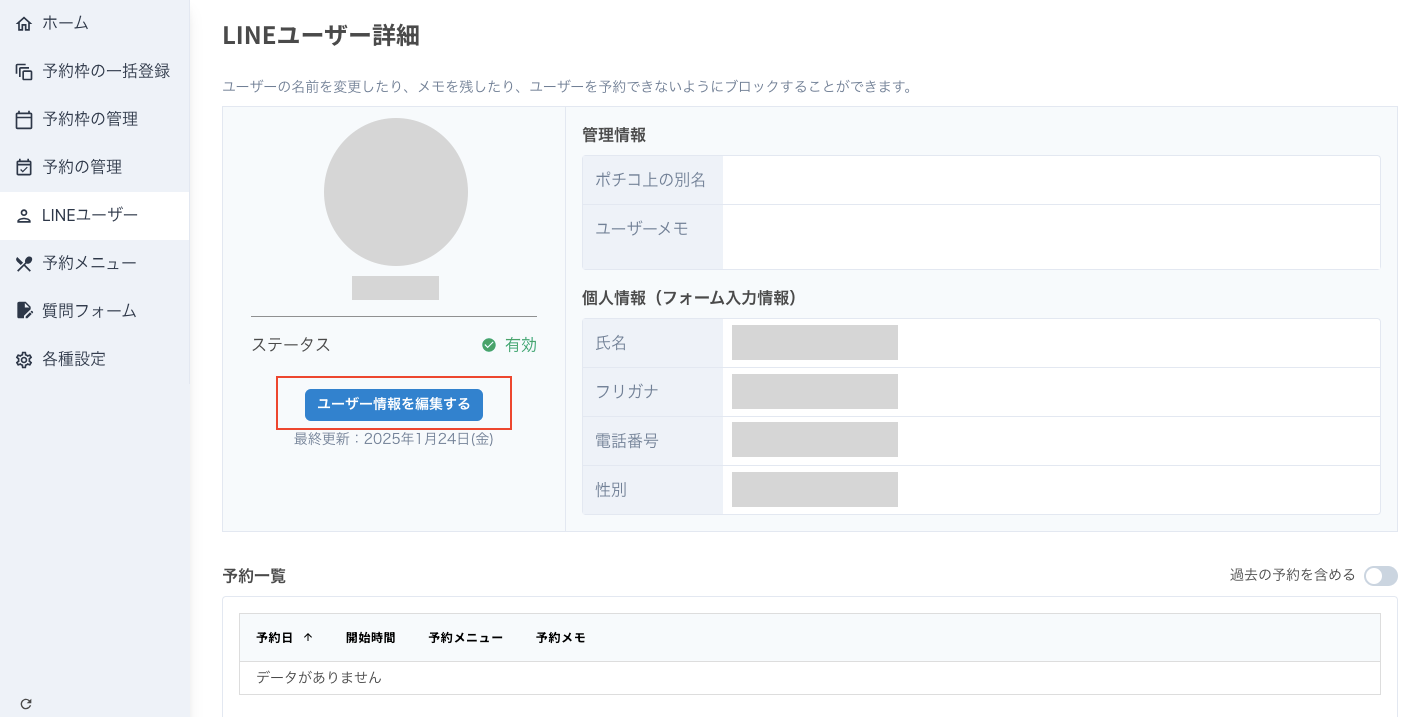The width and height of the screenshot is (1427, 717).
Task: Toggle 過去の予約を含める switch
Action: [x=1381, y=576]
